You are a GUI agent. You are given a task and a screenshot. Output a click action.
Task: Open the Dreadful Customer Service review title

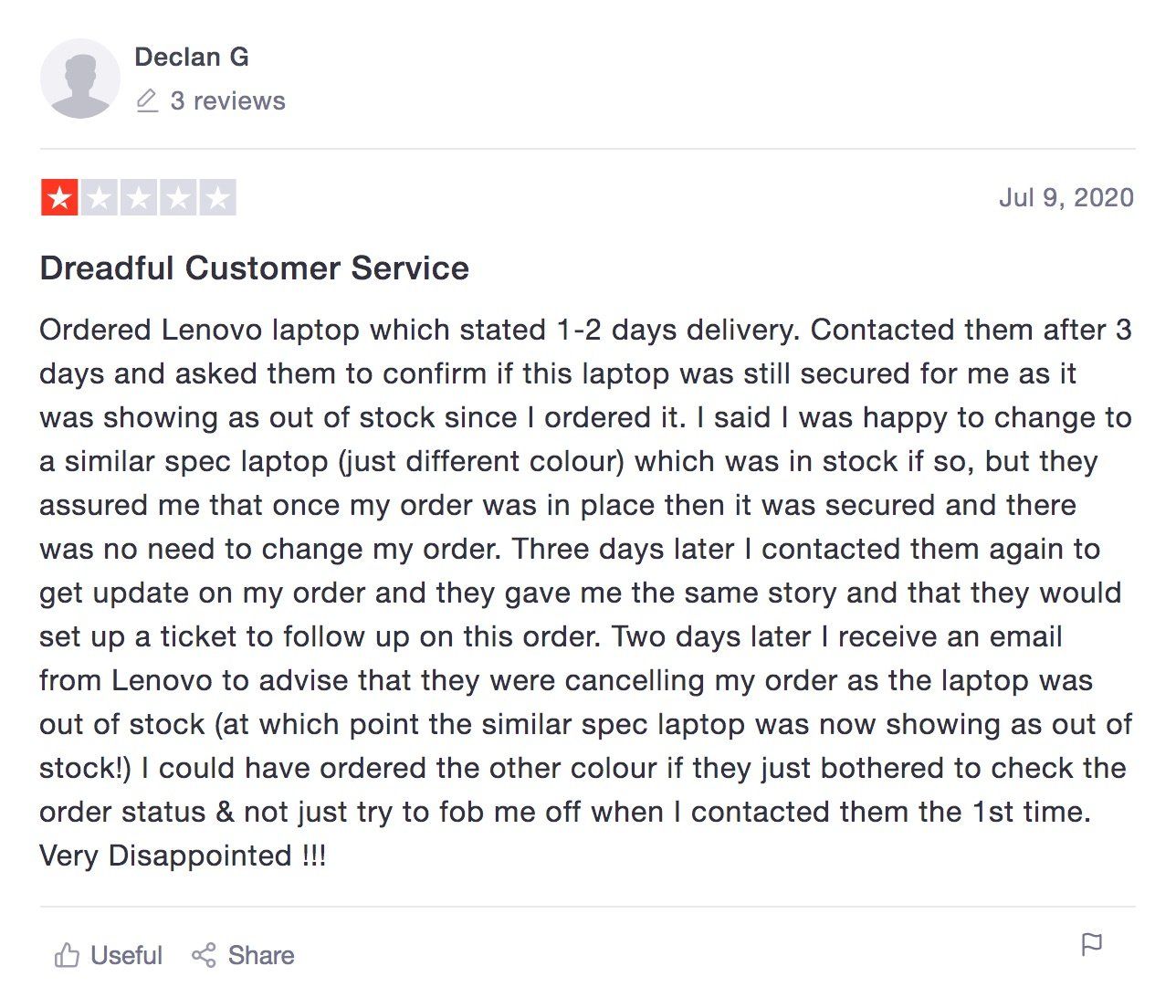pyautogui.click(x=255, y=268)
